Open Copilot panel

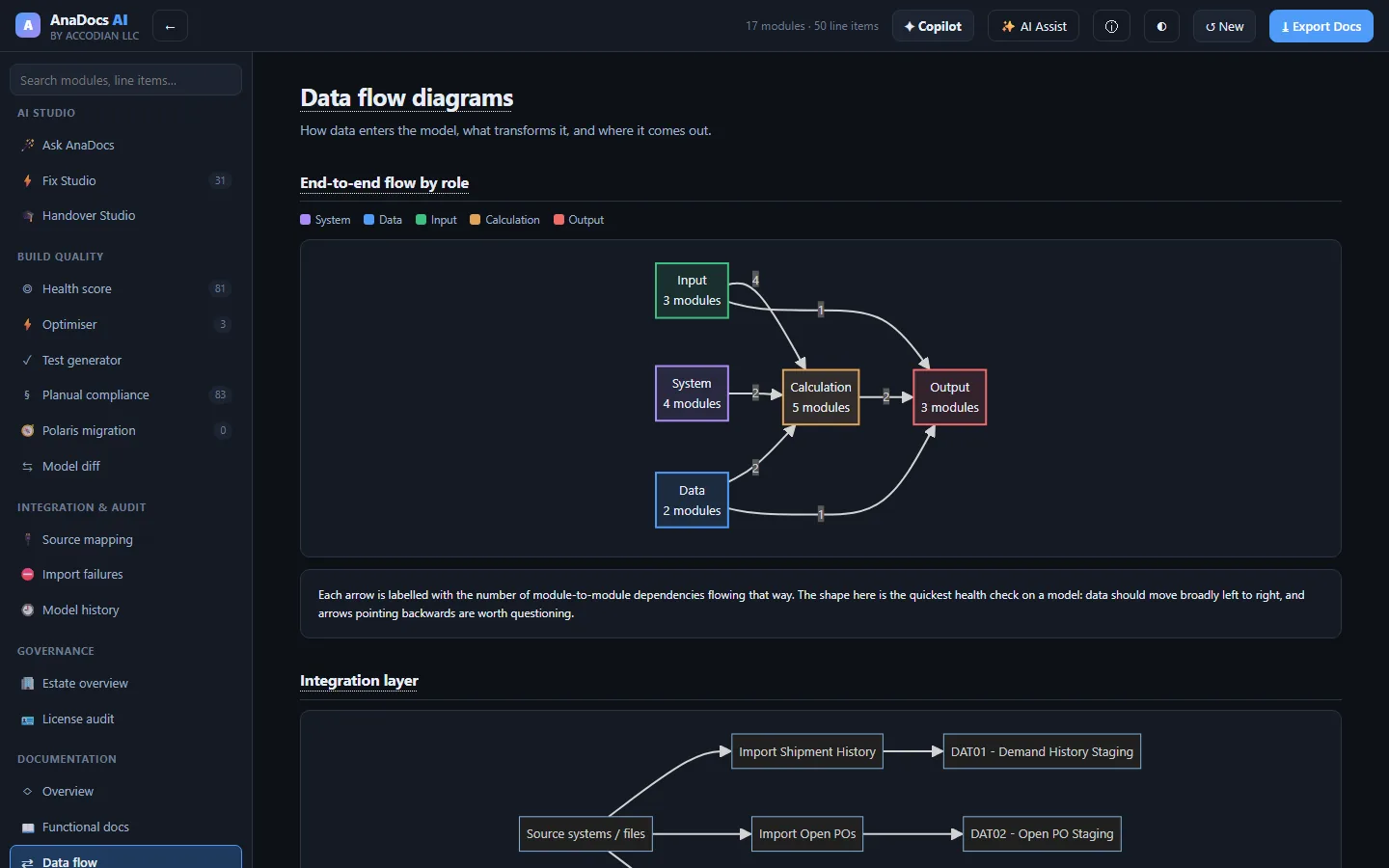tap(933, 26)
